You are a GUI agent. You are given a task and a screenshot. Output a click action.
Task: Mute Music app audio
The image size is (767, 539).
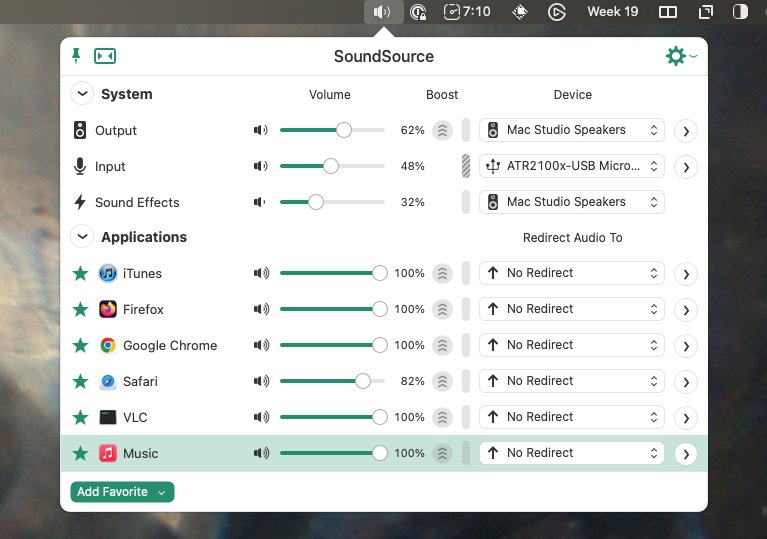coord(261,453)
